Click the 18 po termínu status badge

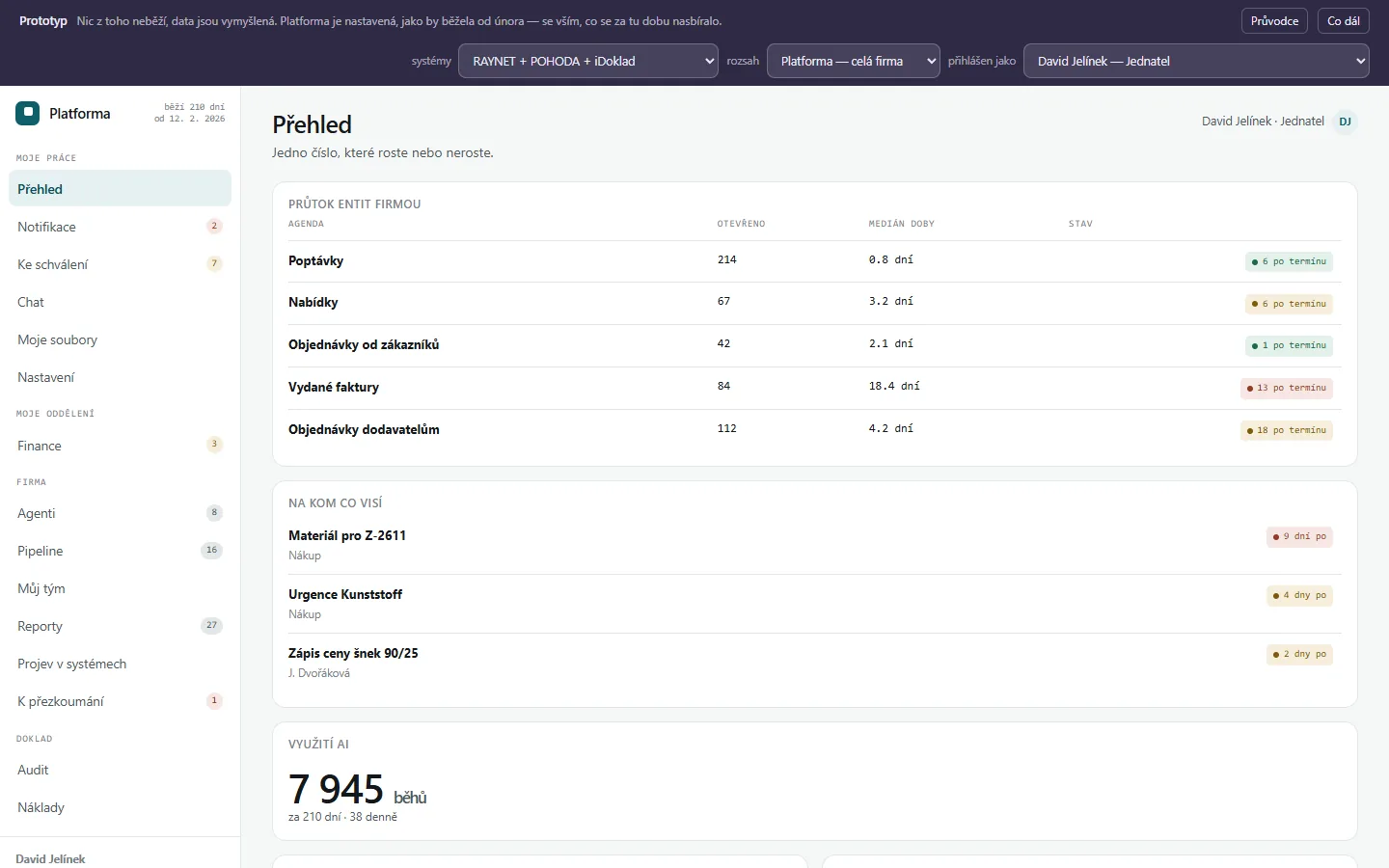1286,430
